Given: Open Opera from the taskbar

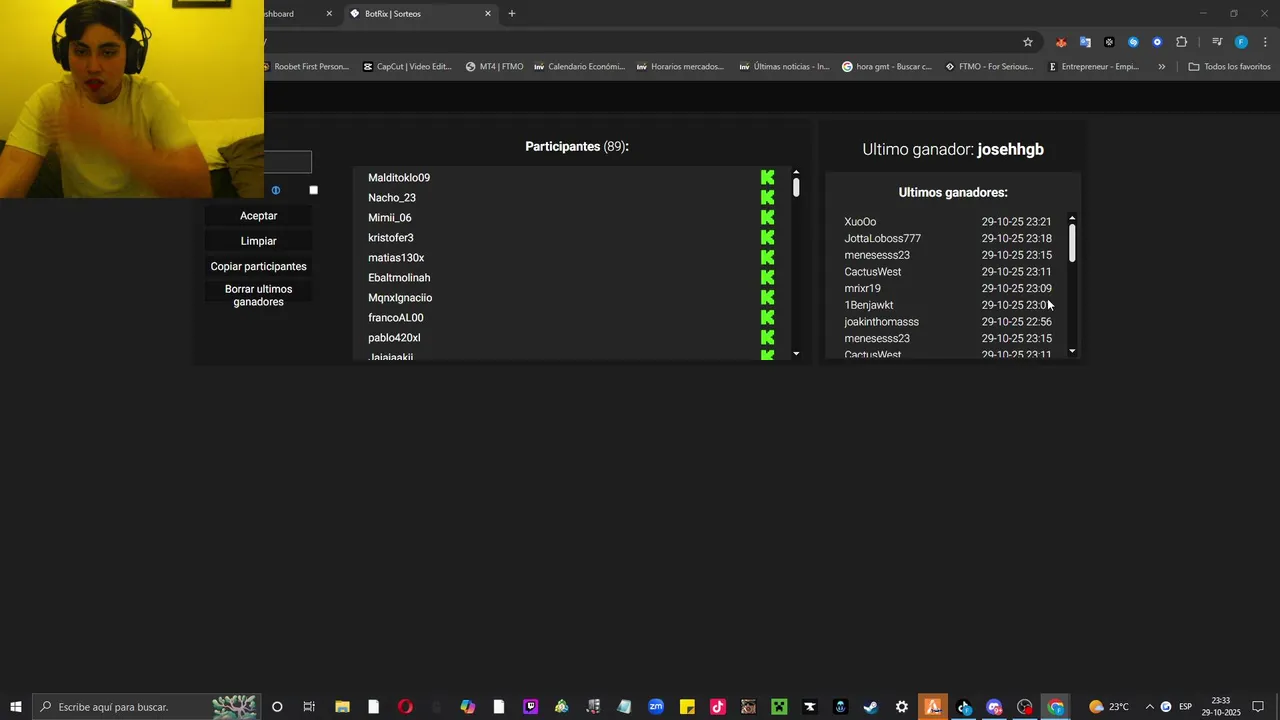Looking at the screenshot, I should 405,707.
